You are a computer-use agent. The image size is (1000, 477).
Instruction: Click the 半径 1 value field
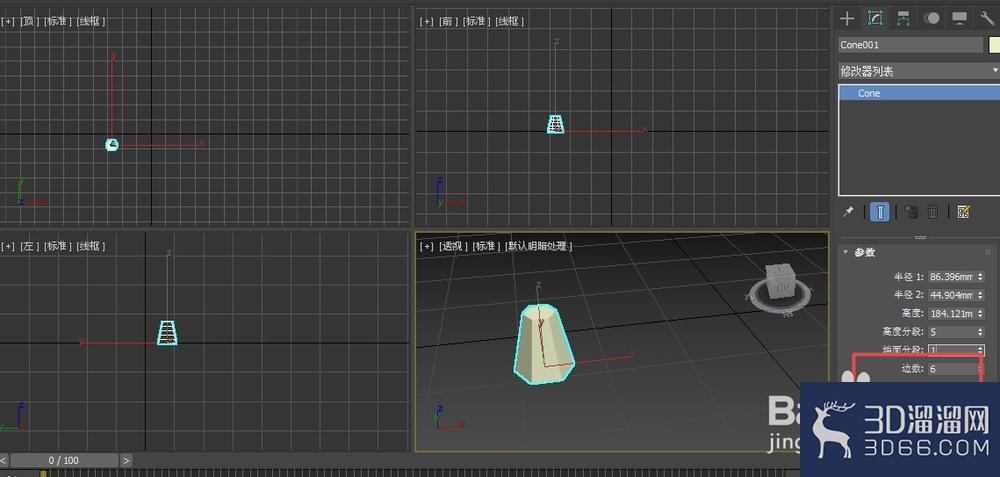click(x=951, y=277)
